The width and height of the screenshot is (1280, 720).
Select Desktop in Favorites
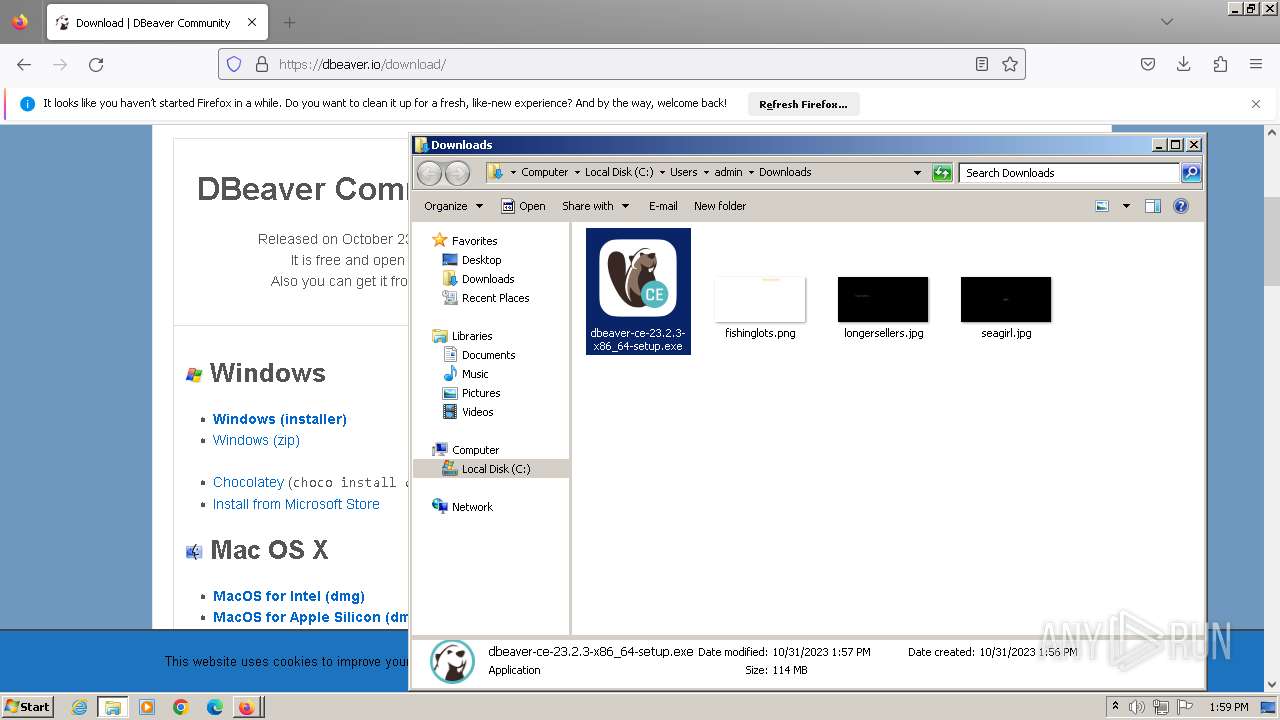pyautogui.click(x=472, y=260)
